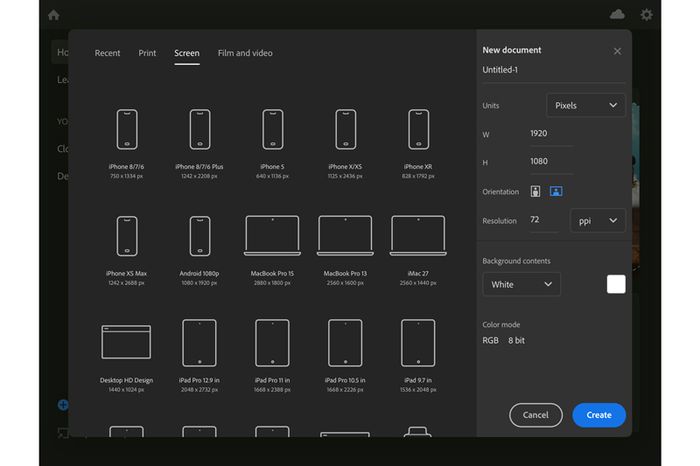
Task: Go to the Home icon in top bar
Action: [x=54, y=15]
